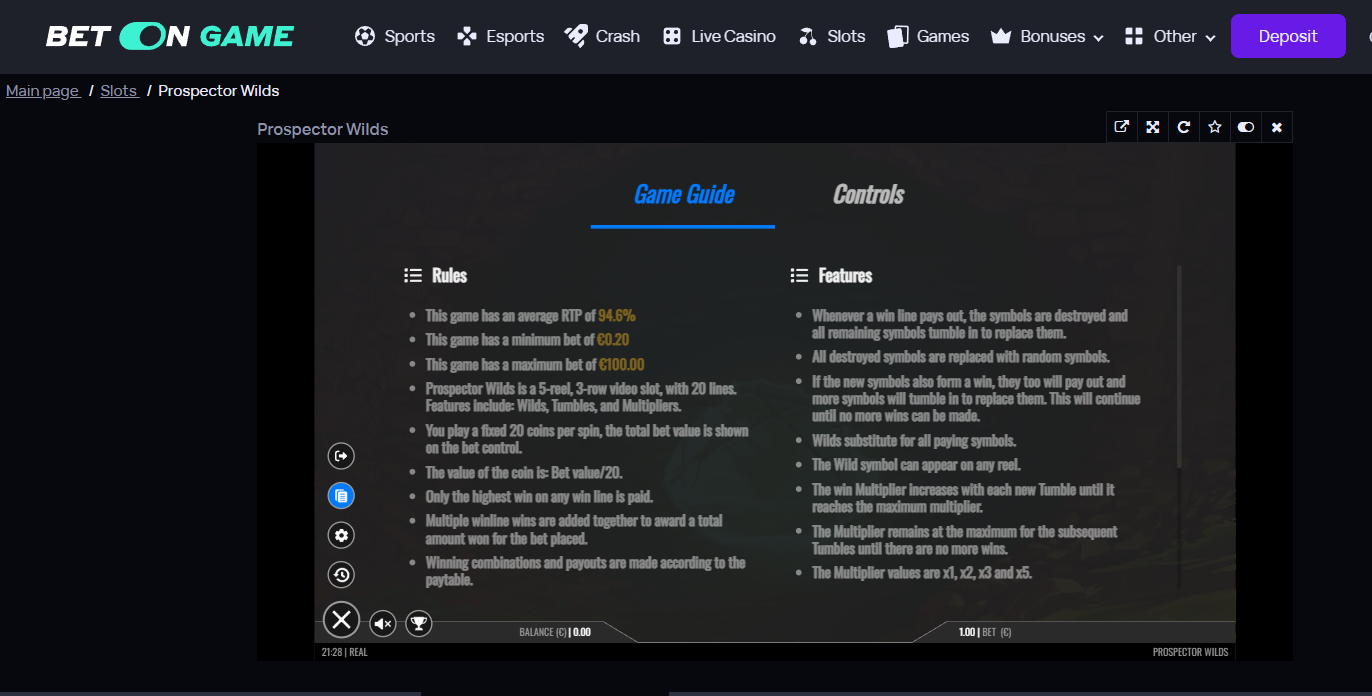Open the game history clock icon
This screenshot has width=1372, height=696.
[341, 574]
